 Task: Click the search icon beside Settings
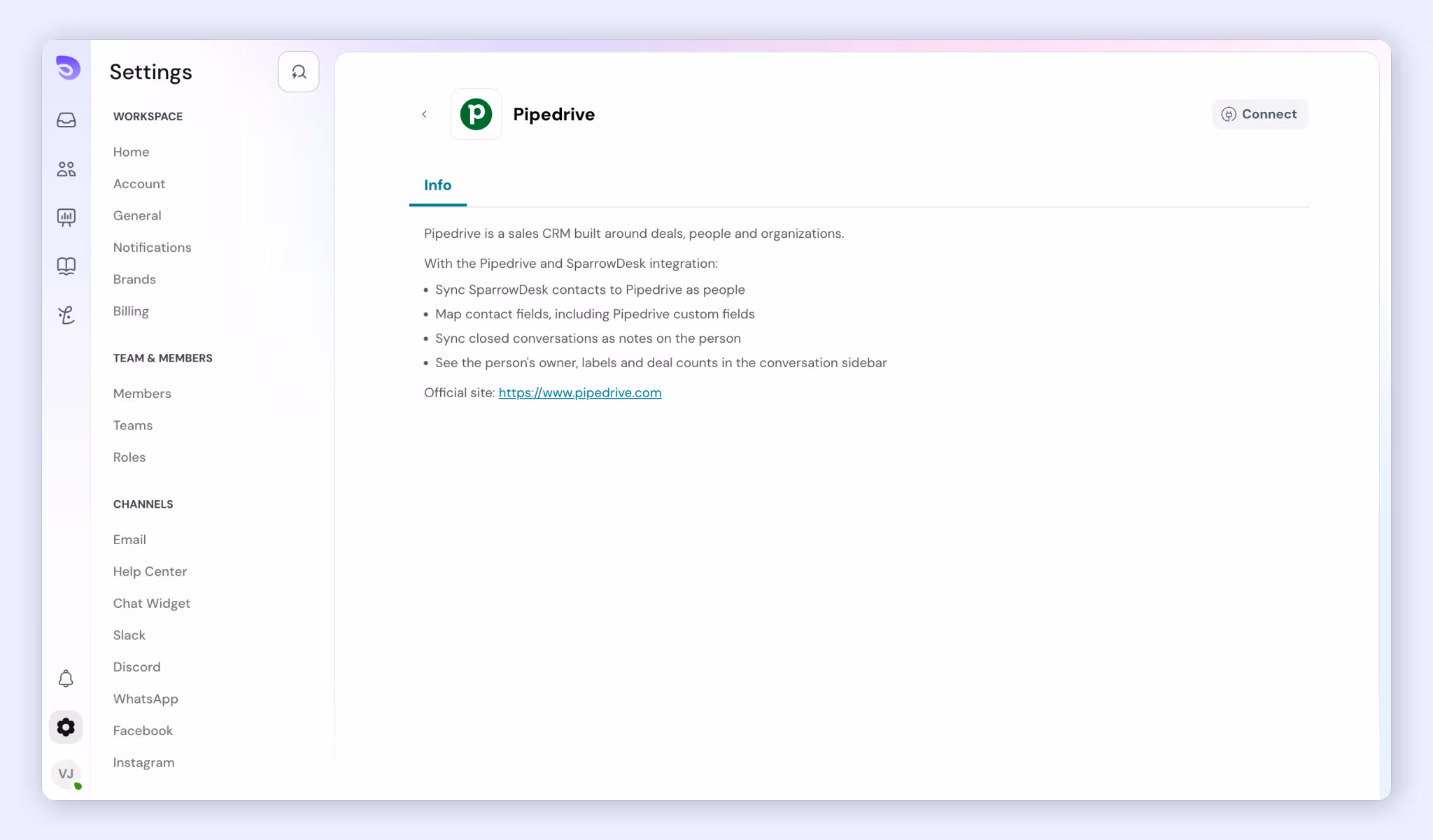point(299,71)
